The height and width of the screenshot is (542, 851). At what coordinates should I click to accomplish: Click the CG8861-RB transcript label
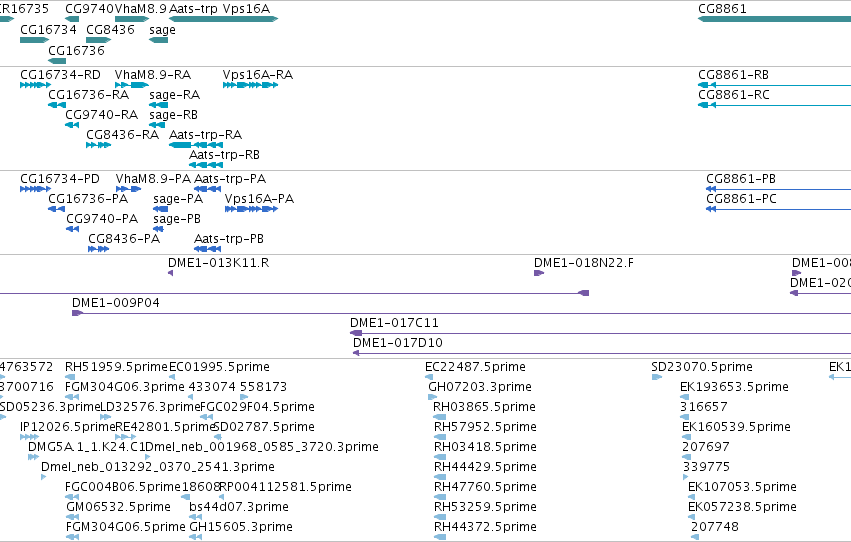tap(733, 74)
